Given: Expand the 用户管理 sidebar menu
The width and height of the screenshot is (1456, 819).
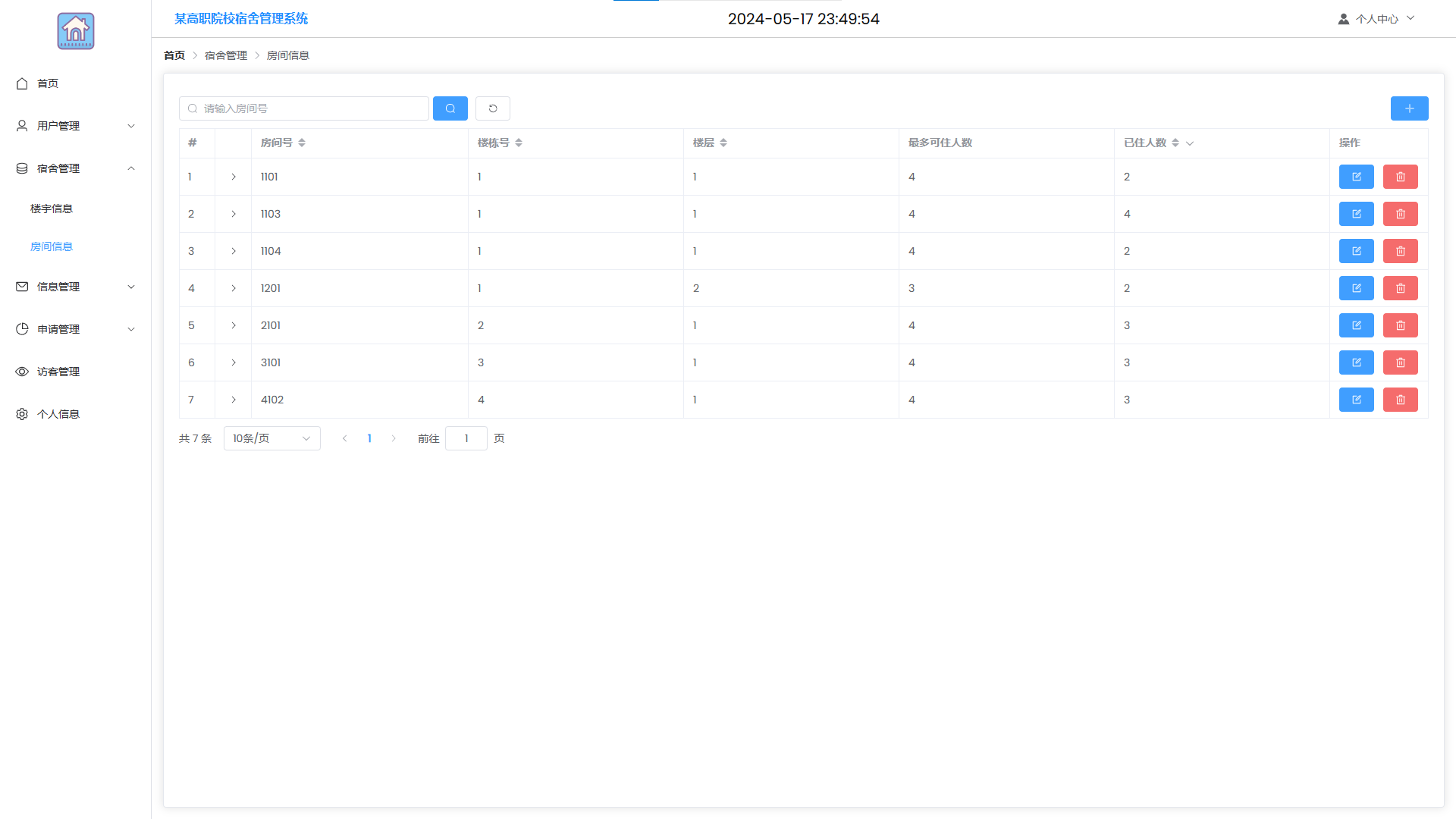Looking at the screenshot, I should pos(76,126).
